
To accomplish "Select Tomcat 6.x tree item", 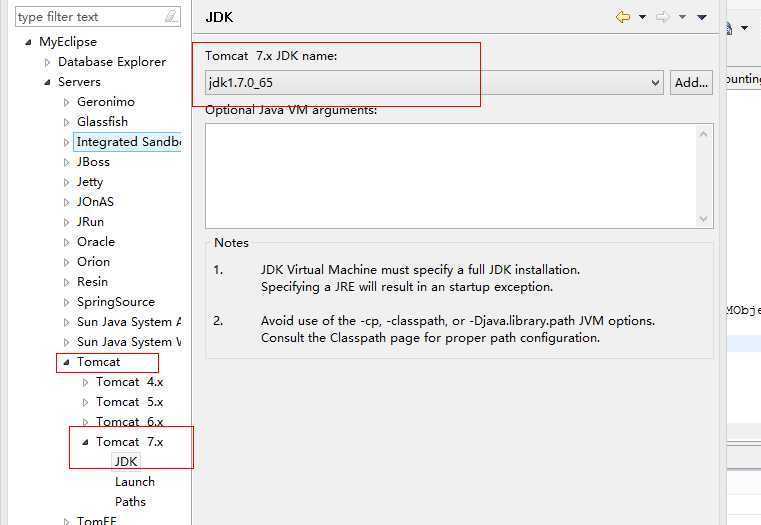I will pyautogui.click(x=130, y=422).
